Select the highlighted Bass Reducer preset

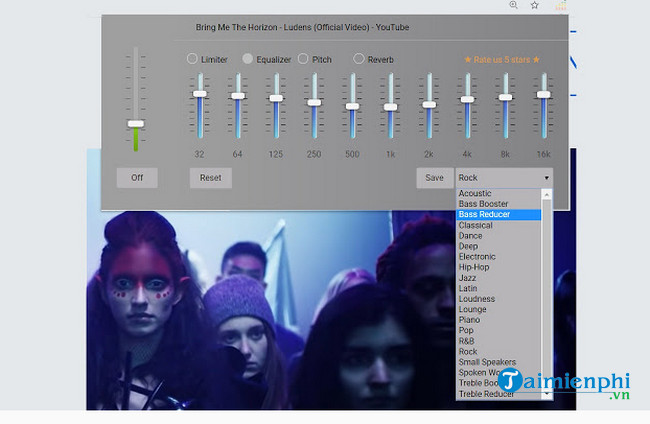tap(499, 214)
